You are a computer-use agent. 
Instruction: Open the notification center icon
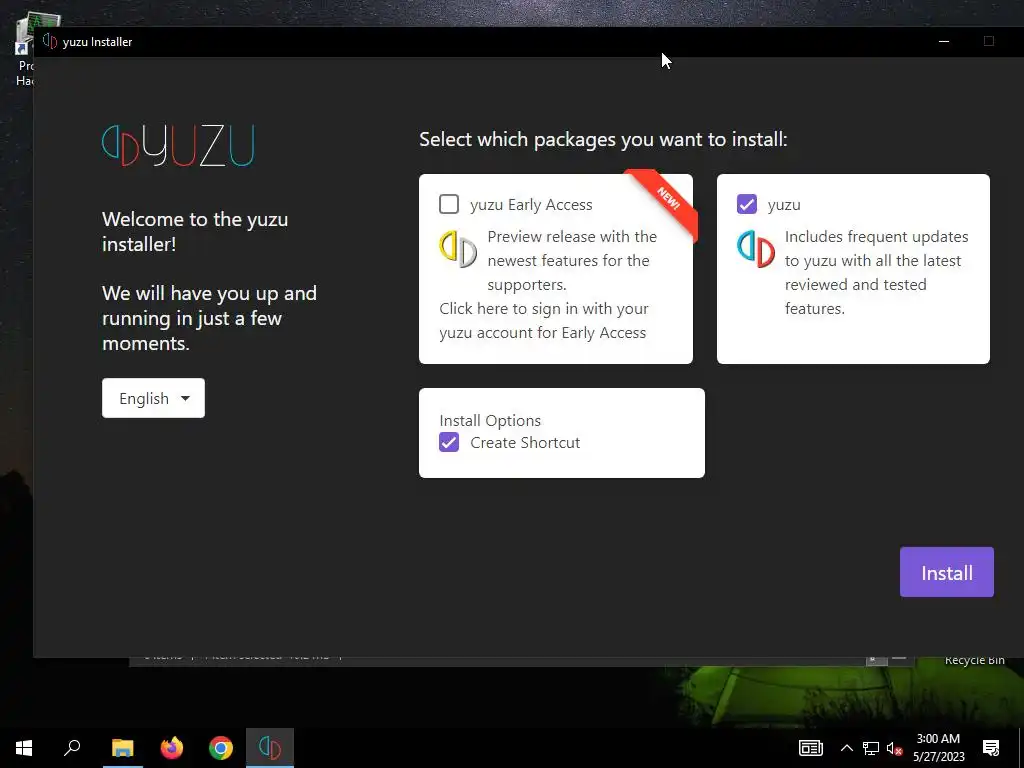pyautogui.click(x=991, y=748)
